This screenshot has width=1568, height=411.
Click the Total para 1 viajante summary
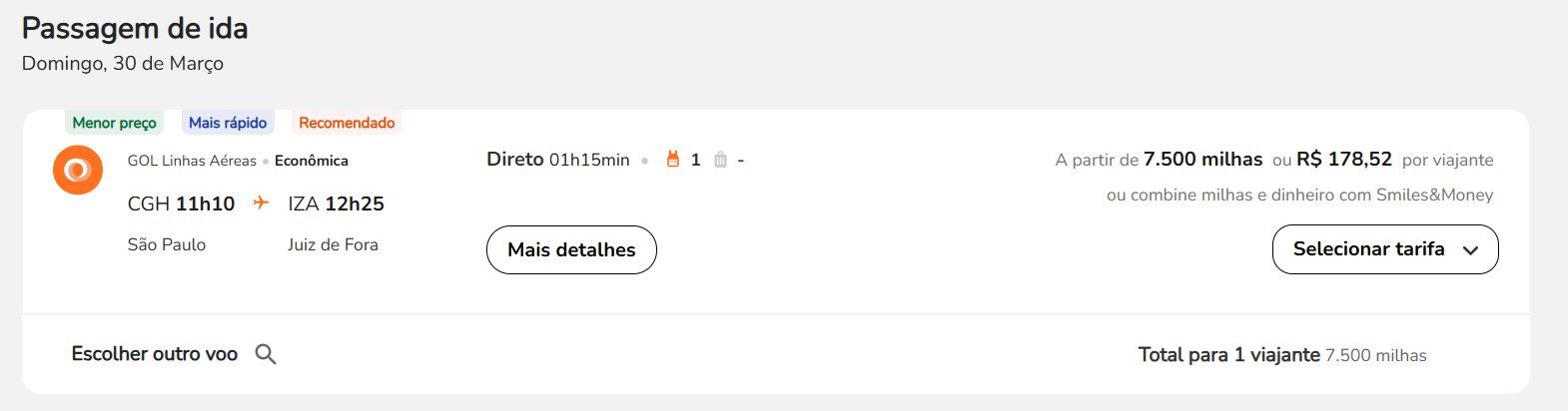point(1282,355)
